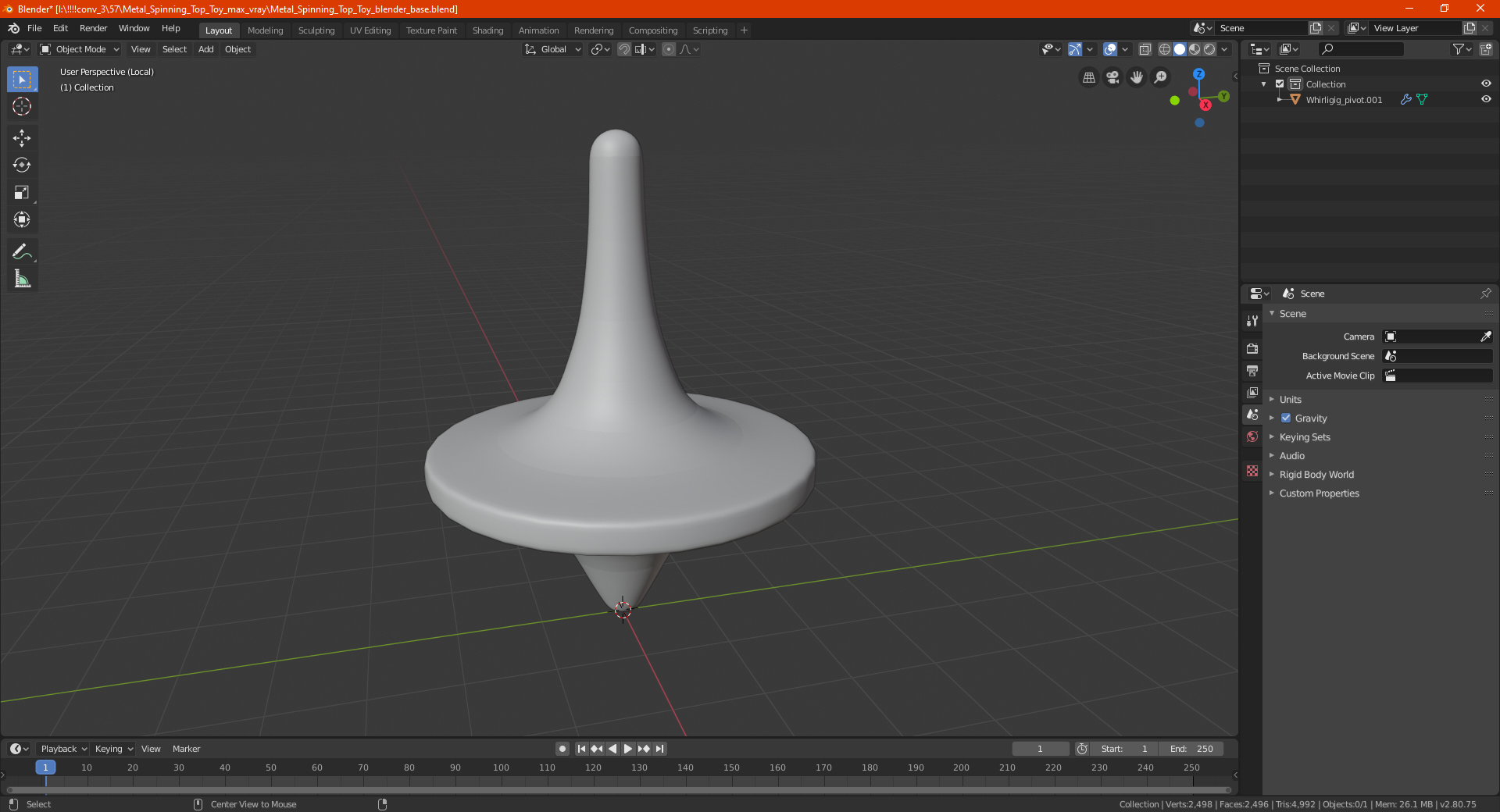Jump to the timeline start frame
The width and height of the screenshot is (1500, 812).
[x=581, y=749]
